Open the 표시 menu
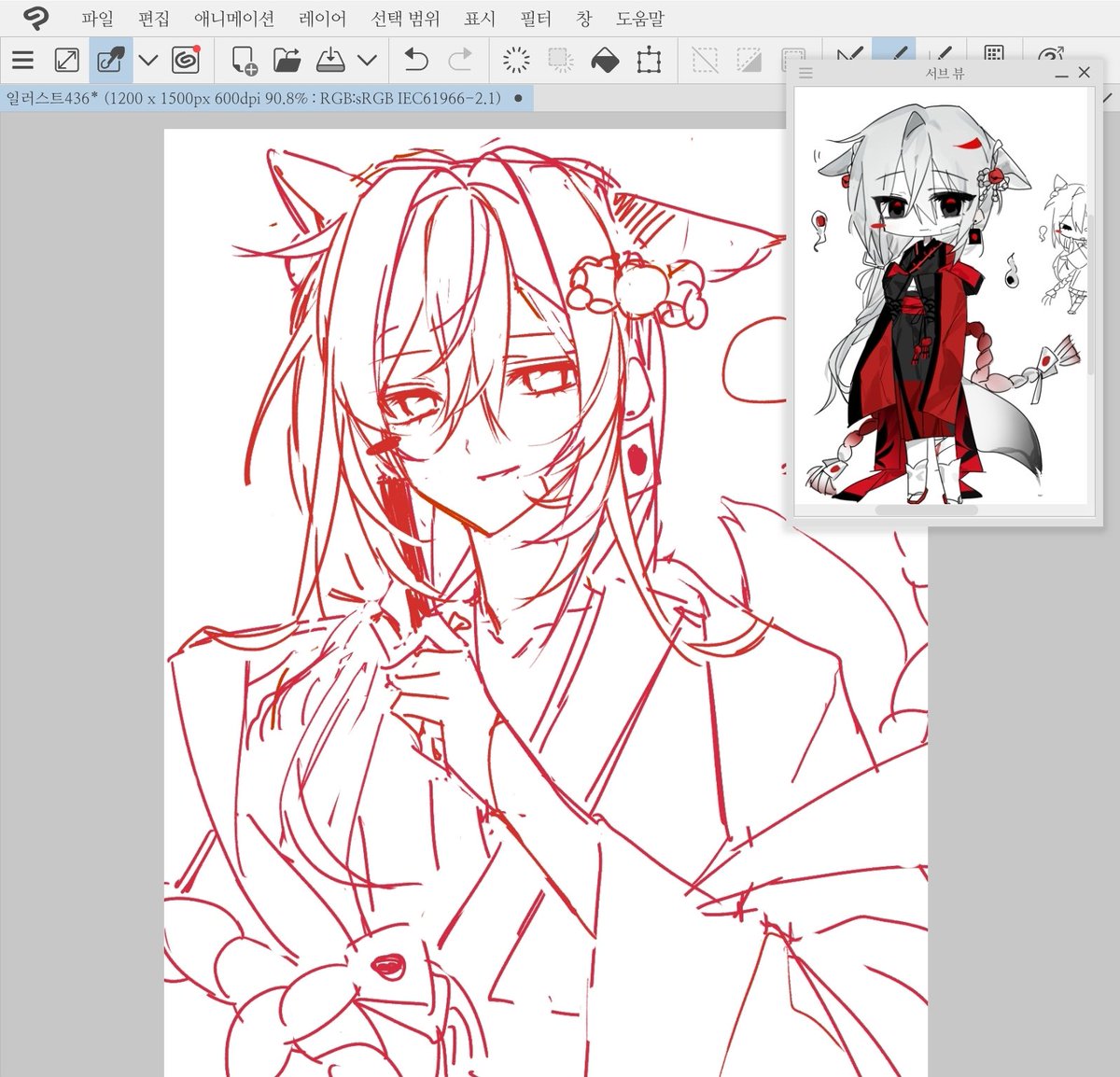This screenshot has height=1077, width=1120. point(480,19)
